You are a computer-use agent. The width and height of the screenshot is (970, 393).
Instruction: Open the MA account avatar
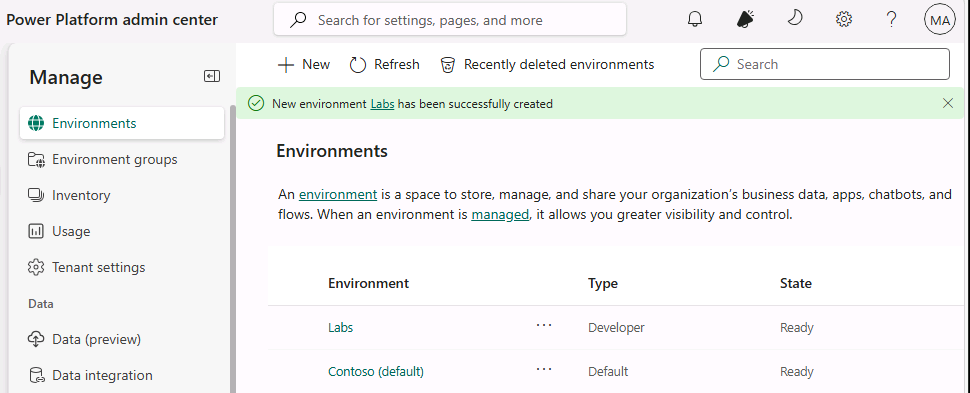tap(940, 20)
